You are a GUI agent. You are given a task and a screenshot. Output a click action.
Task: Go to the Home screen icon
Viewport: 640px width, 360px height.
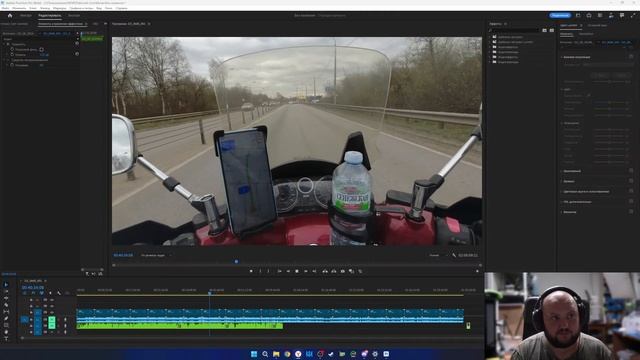coord(10,16)
